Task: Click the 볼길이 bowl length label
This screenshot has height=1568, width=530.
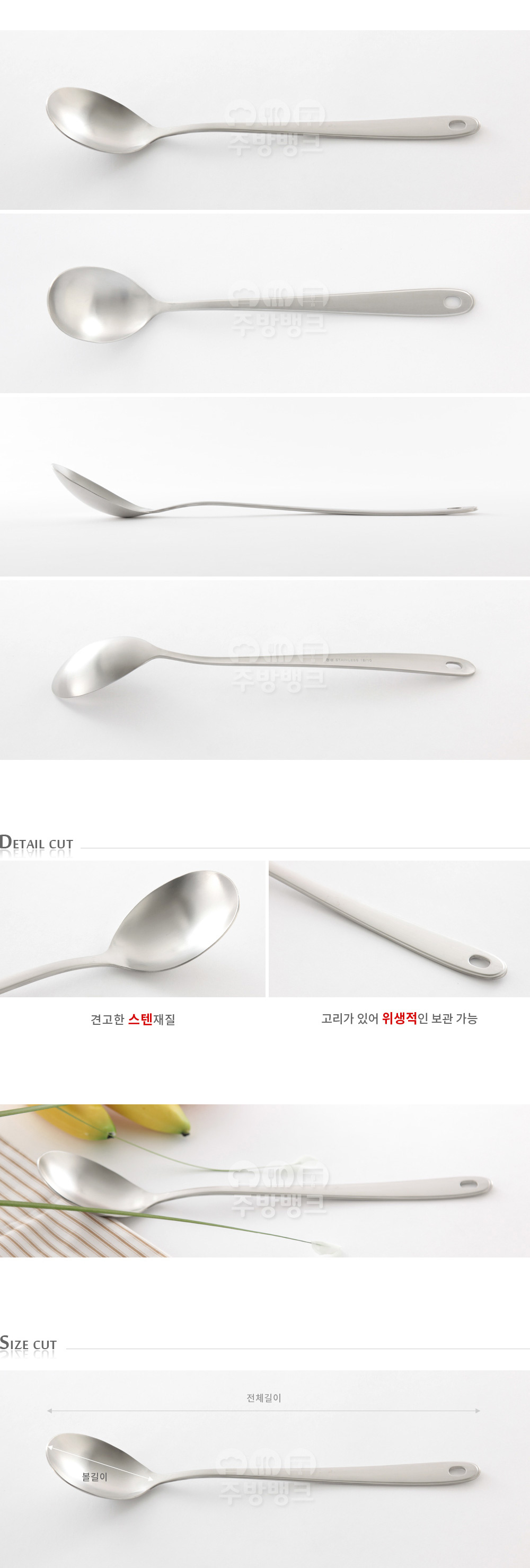Action: (x=95, y=1477)
